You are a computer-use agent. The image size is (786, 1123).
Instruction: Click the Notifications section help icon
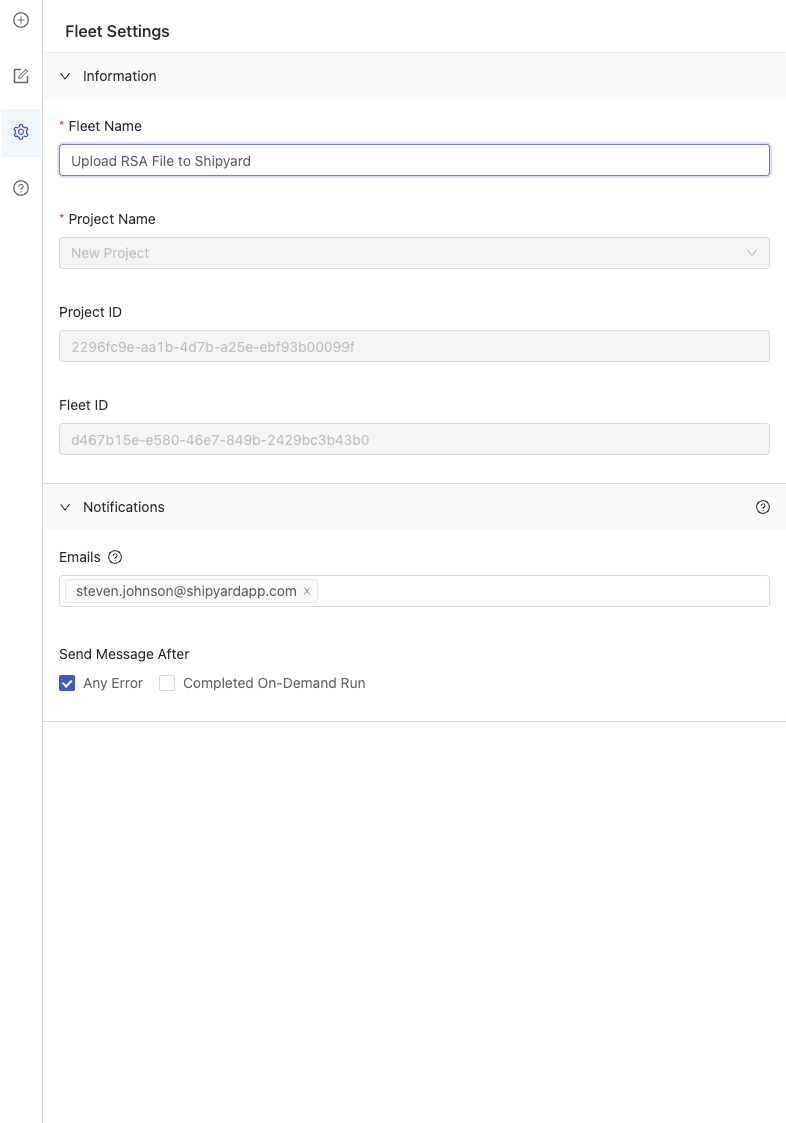tap(762, 507)
